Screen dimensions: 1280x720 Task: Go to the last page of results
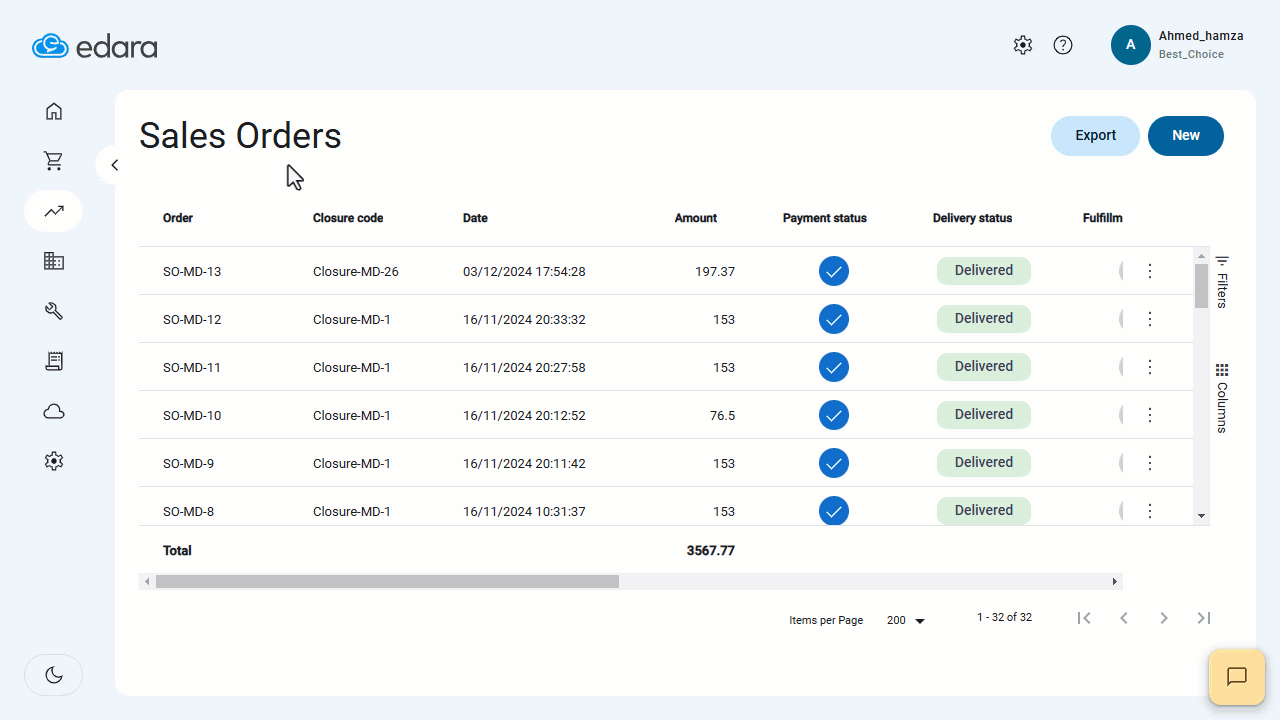click(x=1204, y=618)
